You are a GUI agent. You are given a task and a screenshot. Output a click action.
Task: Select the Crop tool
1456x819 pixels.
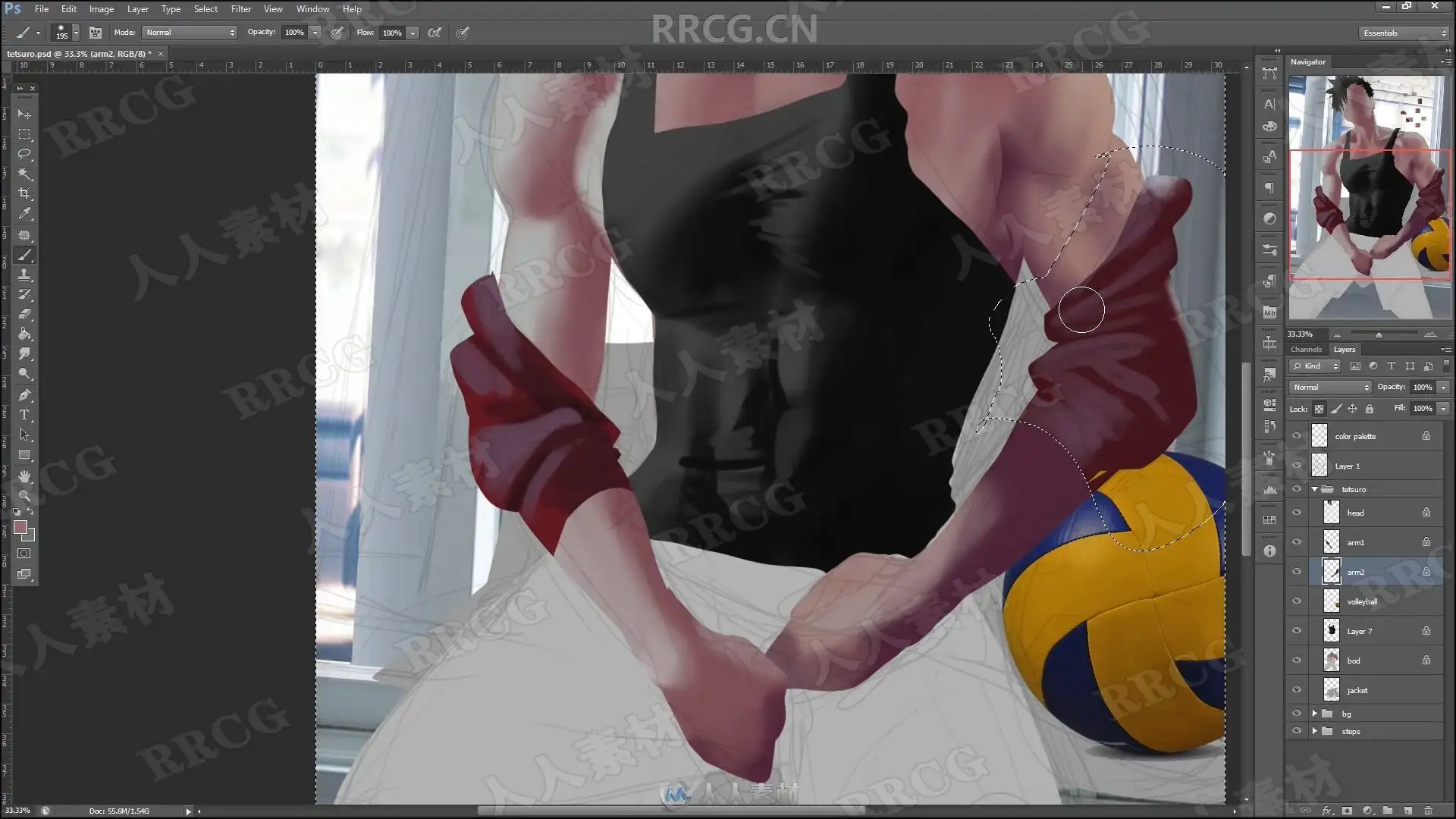(24, 194)
